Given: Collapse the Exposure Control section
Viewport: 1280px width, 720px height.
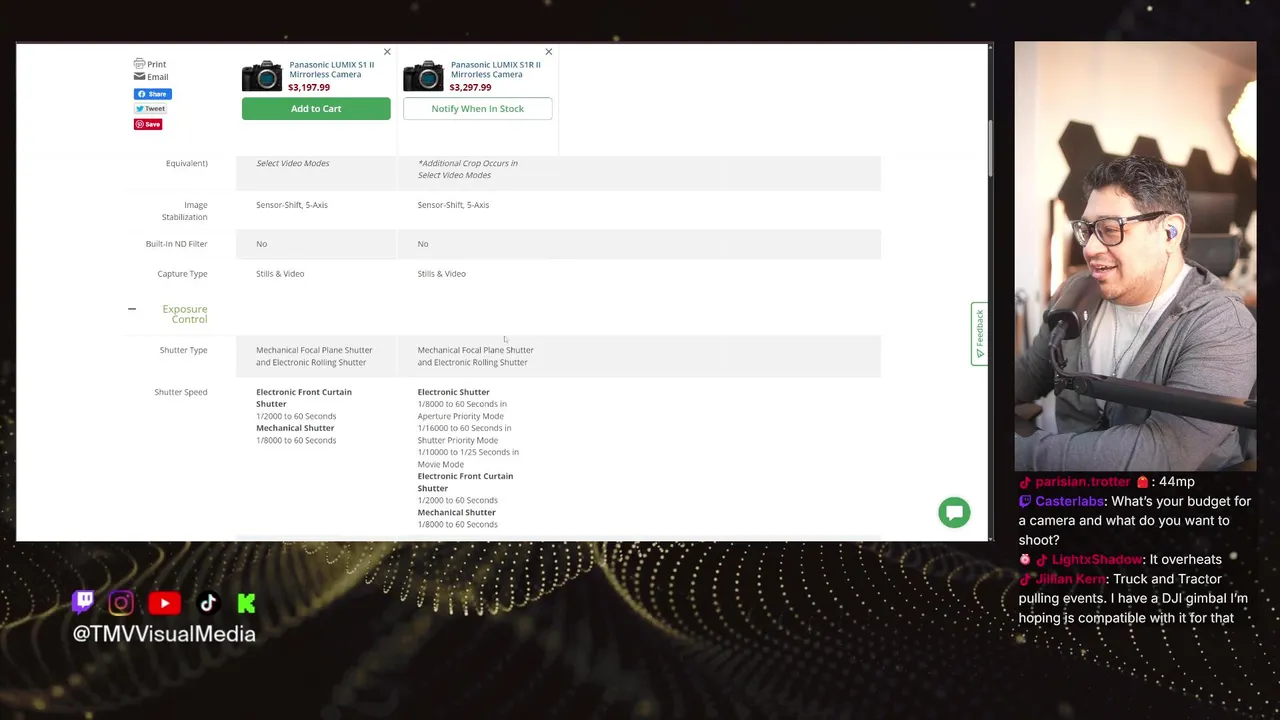Looking at the screenshot, I should (x=132, y=309).
